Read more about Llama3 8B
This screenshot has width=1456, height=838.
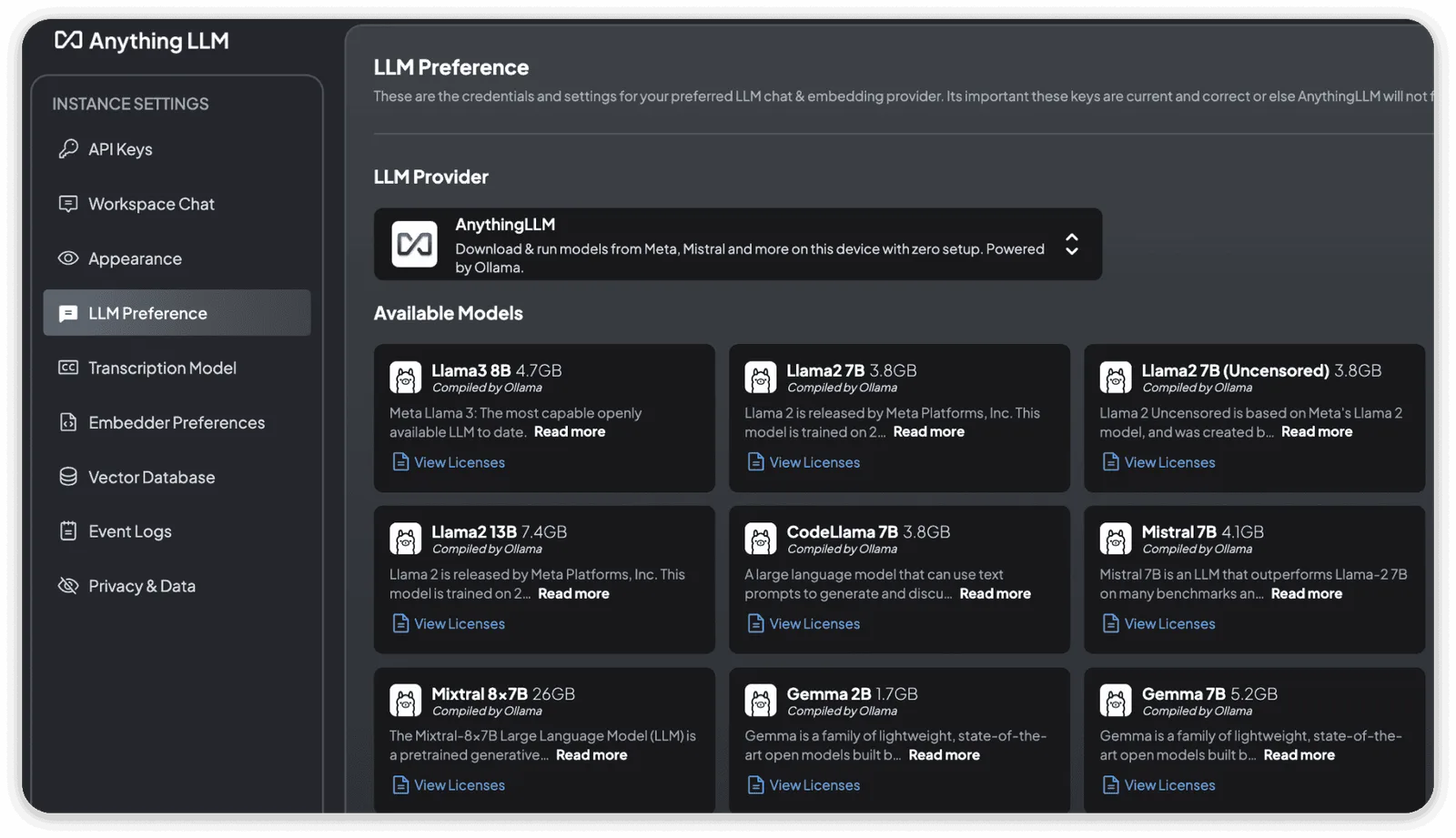point(570,432)
